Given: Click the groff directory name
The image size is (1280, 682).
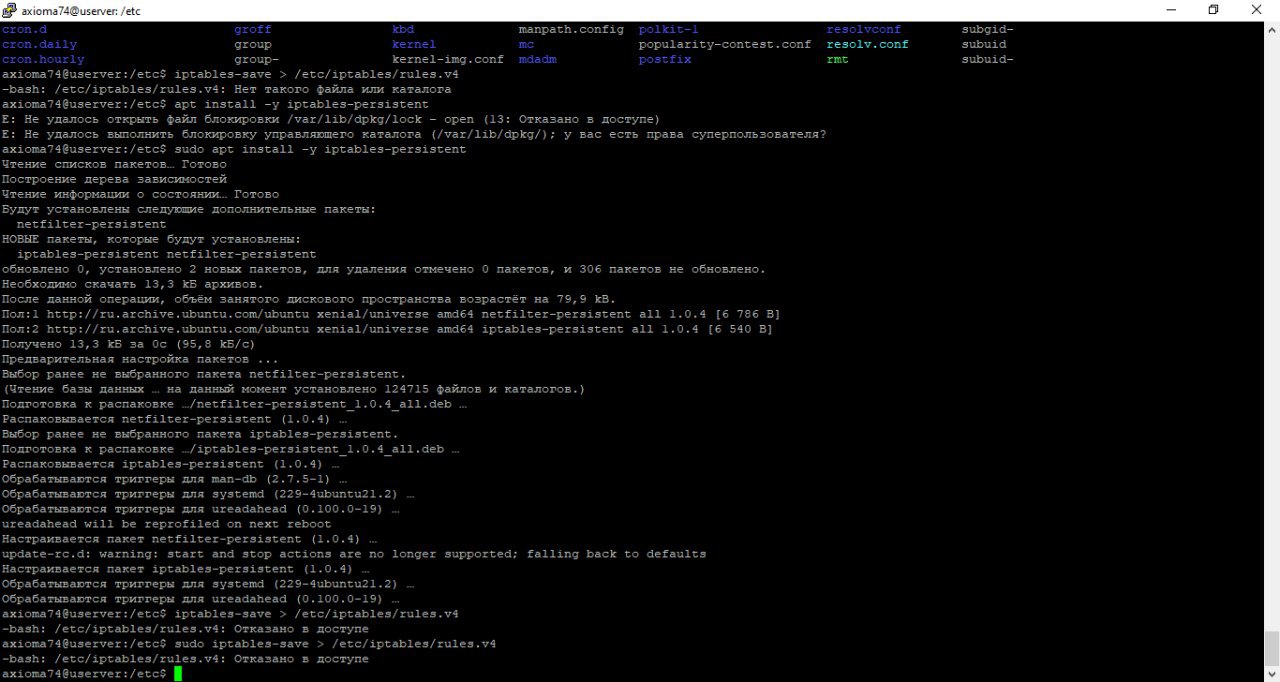Looking at the screenshot, I should (253, 29).
